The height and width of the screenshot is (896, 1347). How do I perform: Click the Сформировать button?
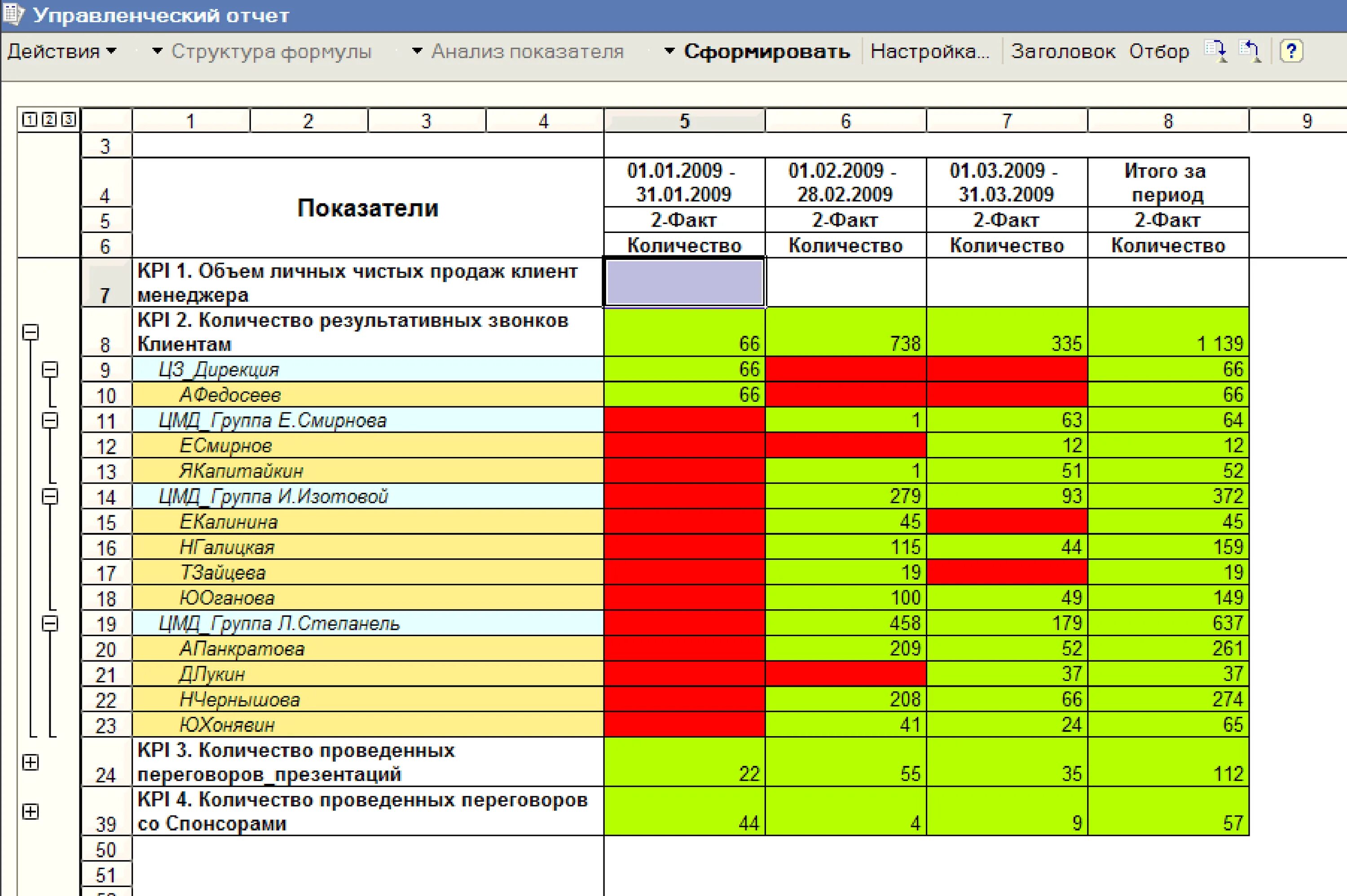pyautogui.click(x=766, y=52)
